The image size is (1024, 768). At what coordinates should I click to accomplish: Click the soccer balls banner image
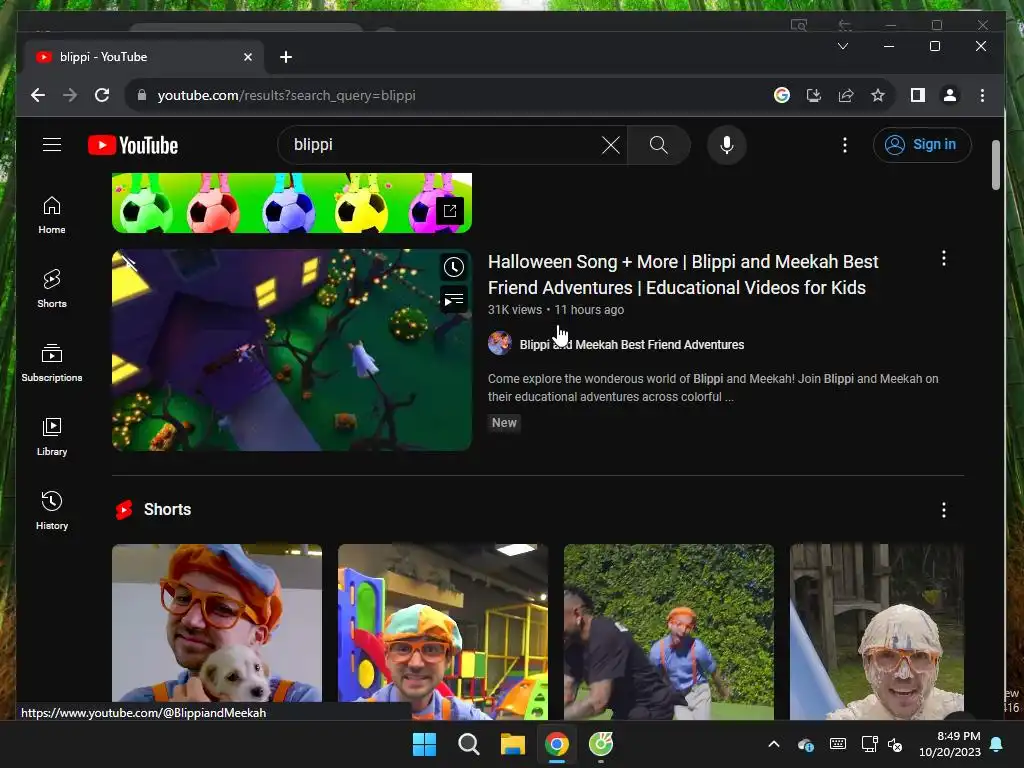(292, 203)
